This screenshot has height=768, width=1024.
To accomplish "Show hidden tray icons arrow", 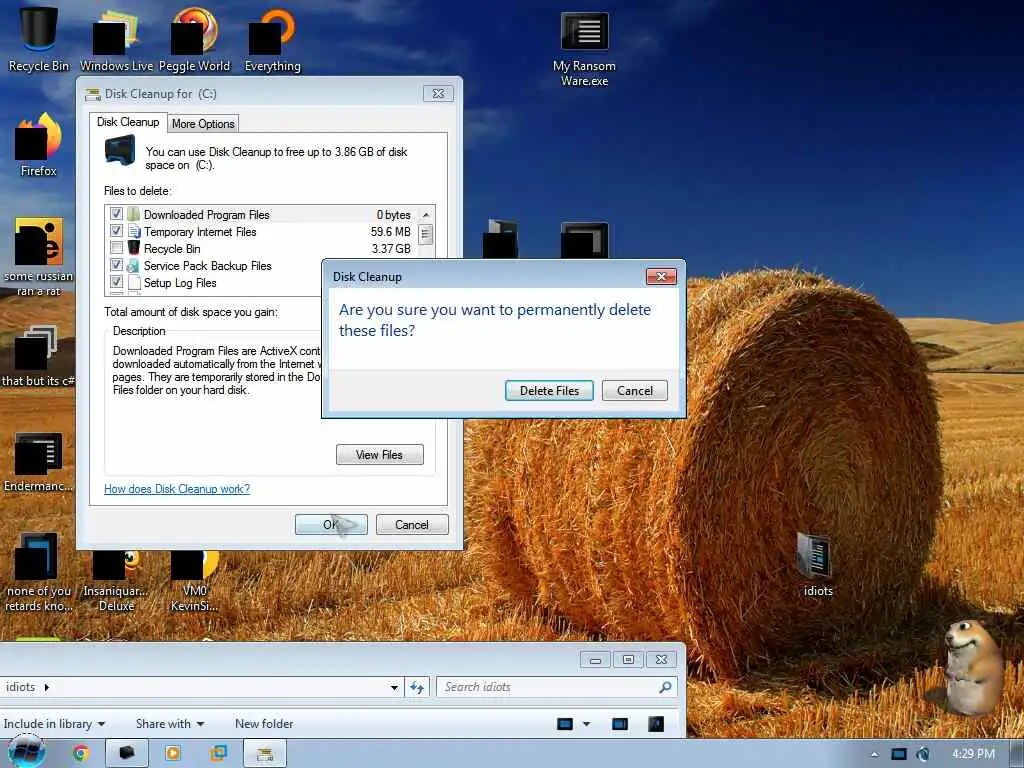I will [874, 754].
